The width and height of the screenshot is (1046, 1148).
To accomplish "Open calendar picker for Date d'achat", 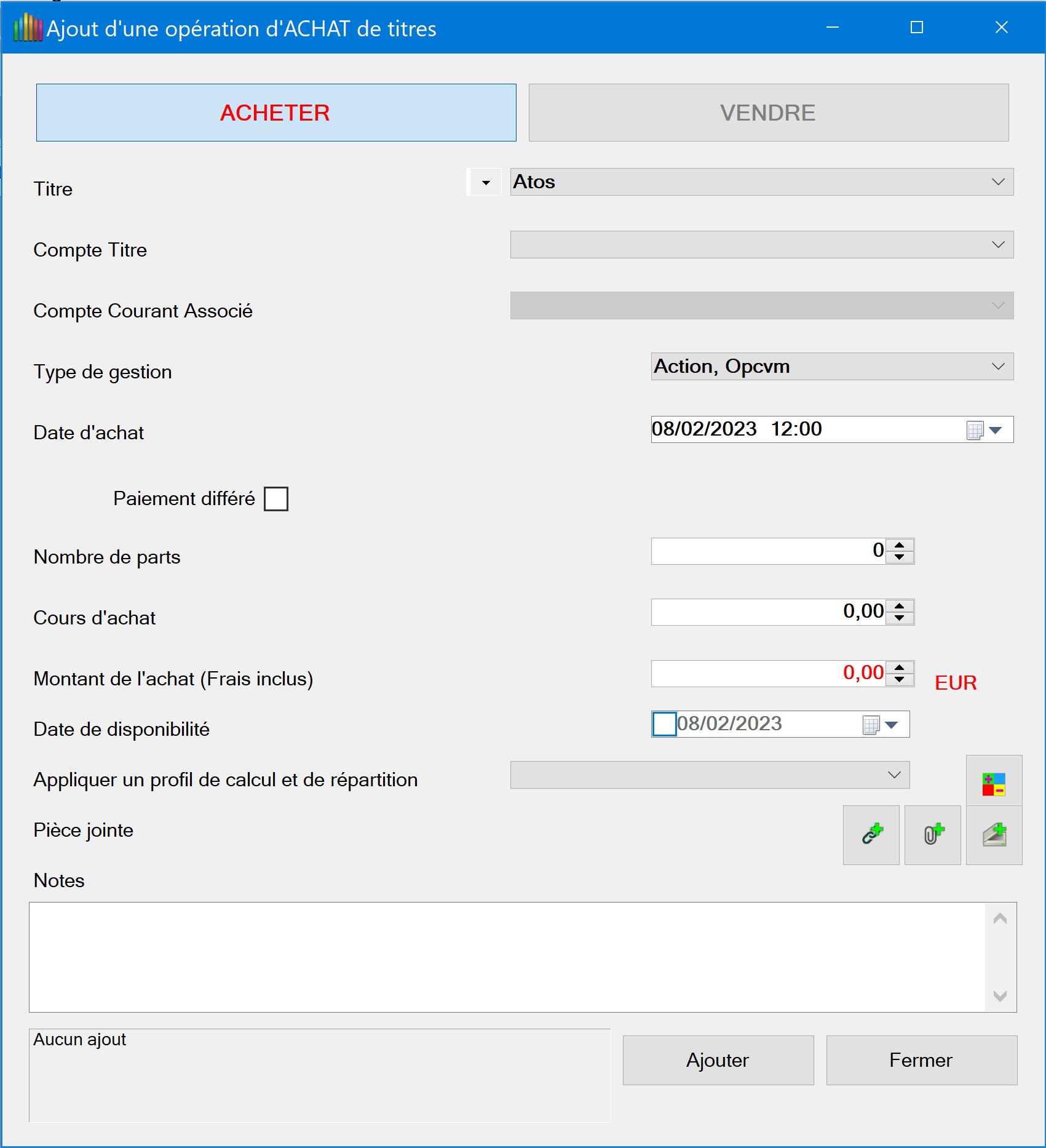I will (x=994, y=430).
